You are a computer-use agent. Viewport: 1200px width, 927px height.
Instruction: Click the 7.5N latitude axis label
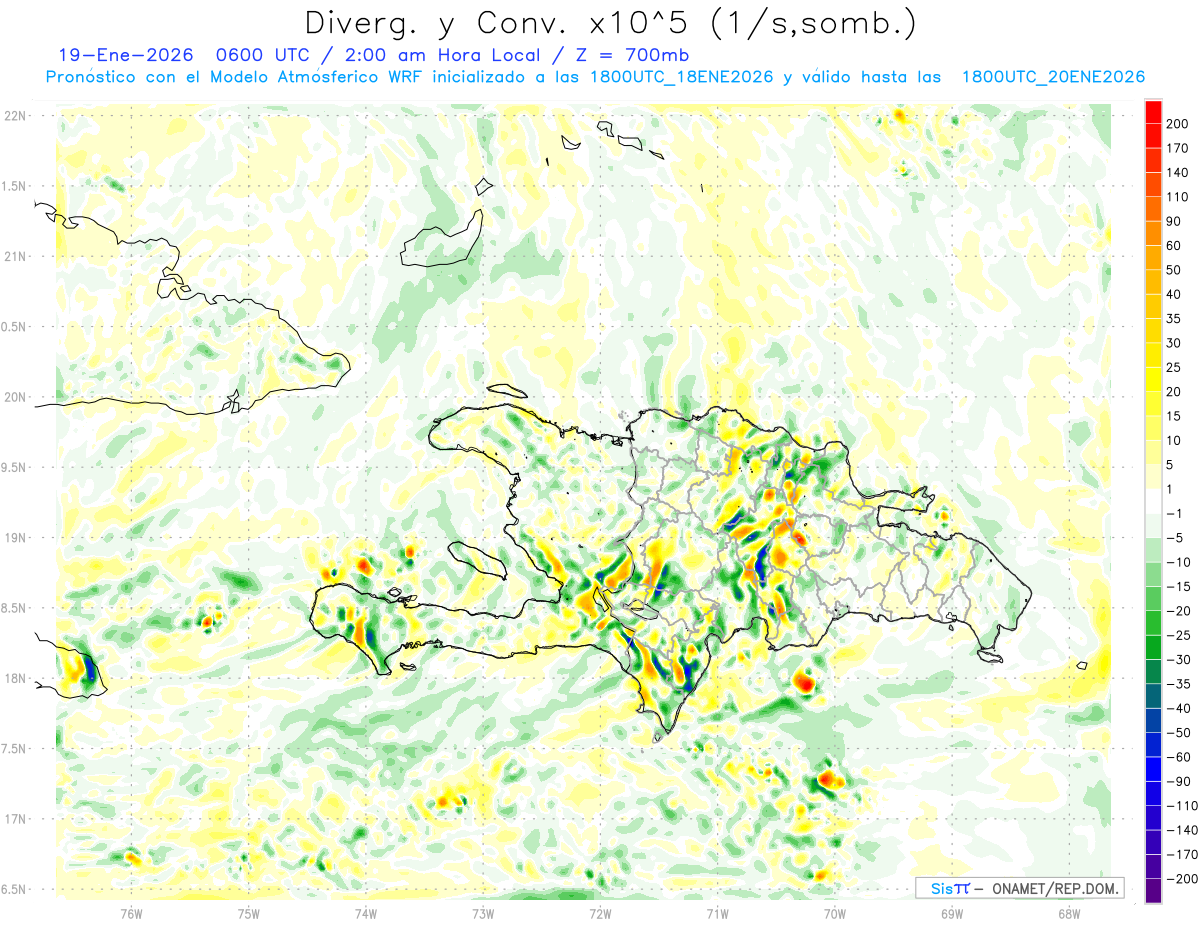14,748
